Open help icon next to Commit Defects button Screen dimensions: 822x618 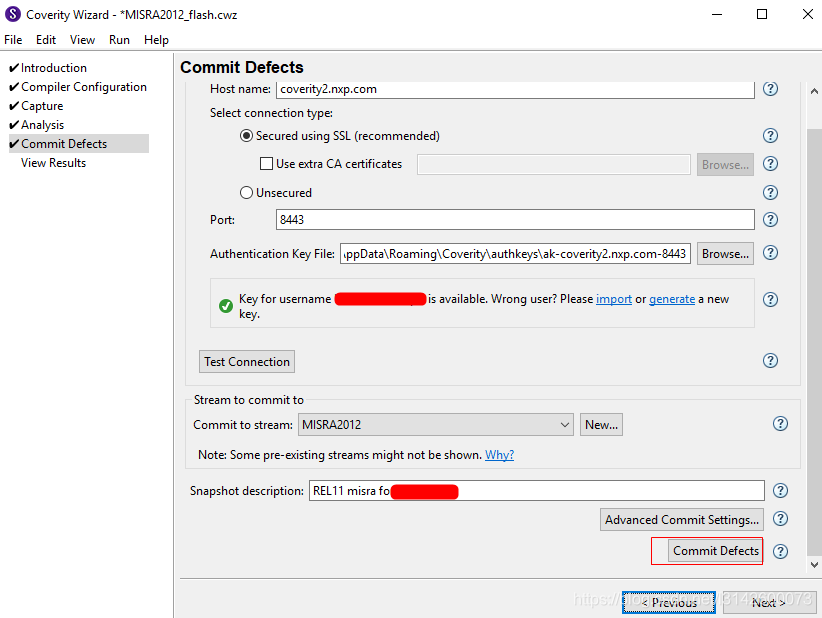coord(780,551)
